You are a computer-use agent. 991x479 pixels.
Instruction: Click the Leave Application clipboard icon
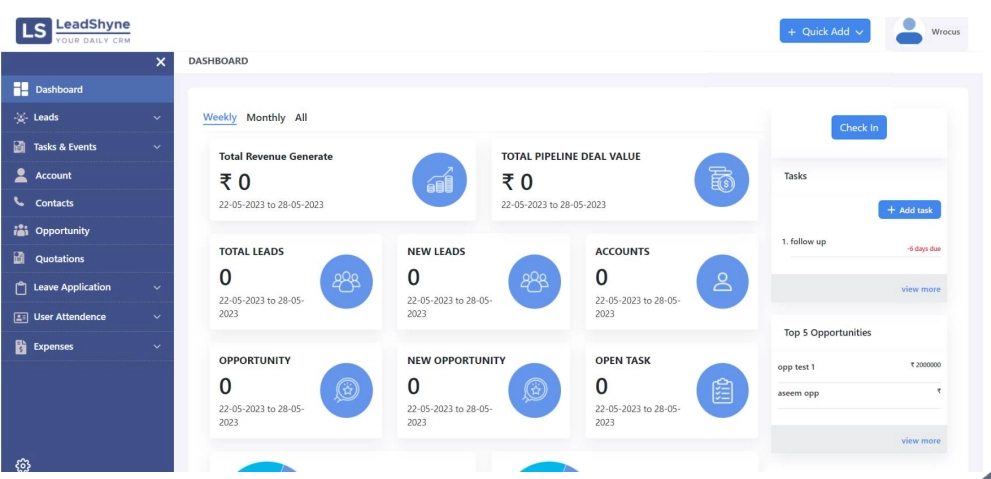tap(21, 288)
